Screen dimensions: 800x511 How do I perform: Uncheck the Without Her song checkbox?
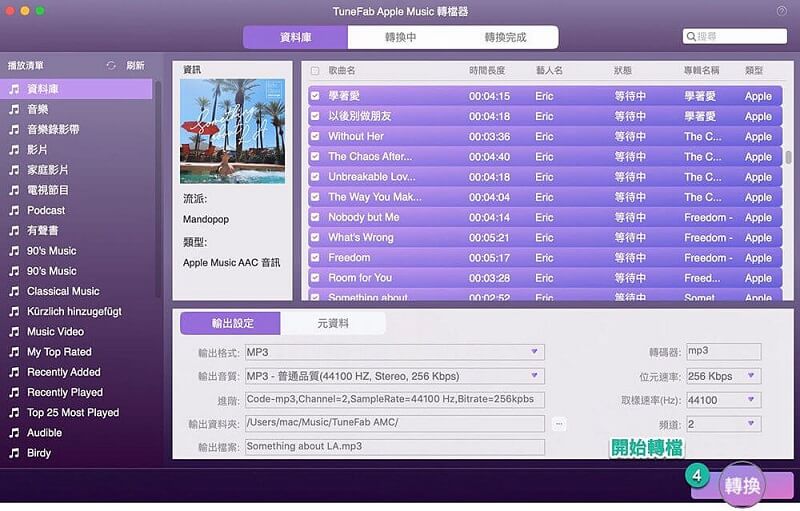[315, 136]
